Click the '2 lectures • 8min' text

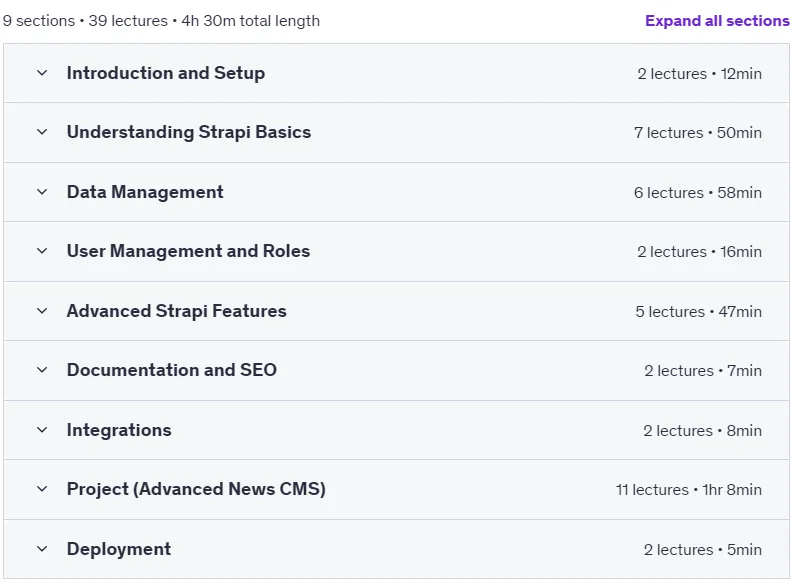pyautogui.click(x=702, y=431)
